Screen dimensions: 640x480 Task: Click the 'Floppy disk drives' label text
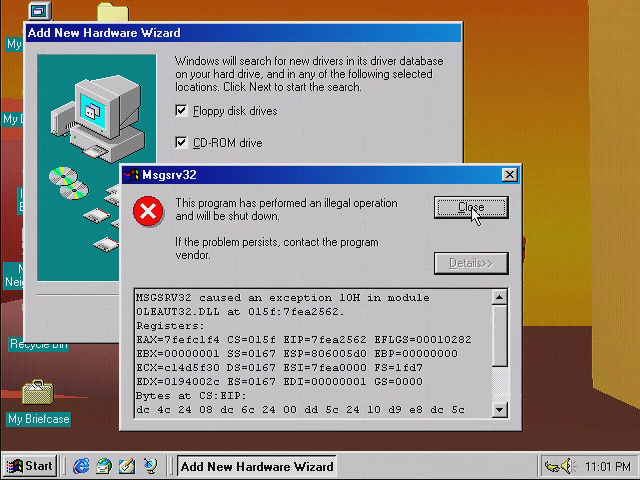[235, 111]
